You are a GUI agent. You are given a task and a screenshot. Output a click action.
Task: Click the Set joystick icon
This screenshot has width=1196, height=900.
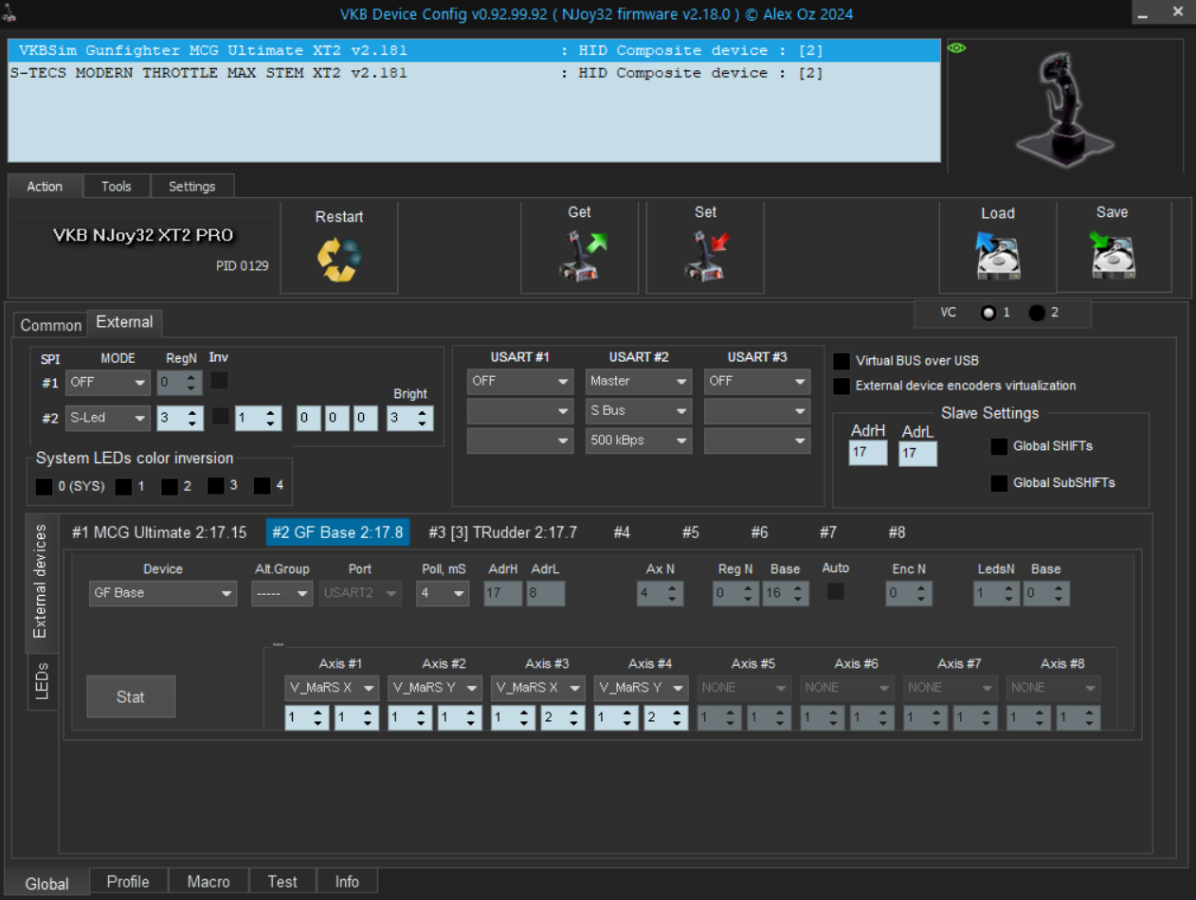pyautogui.click(x=705, y=258)
